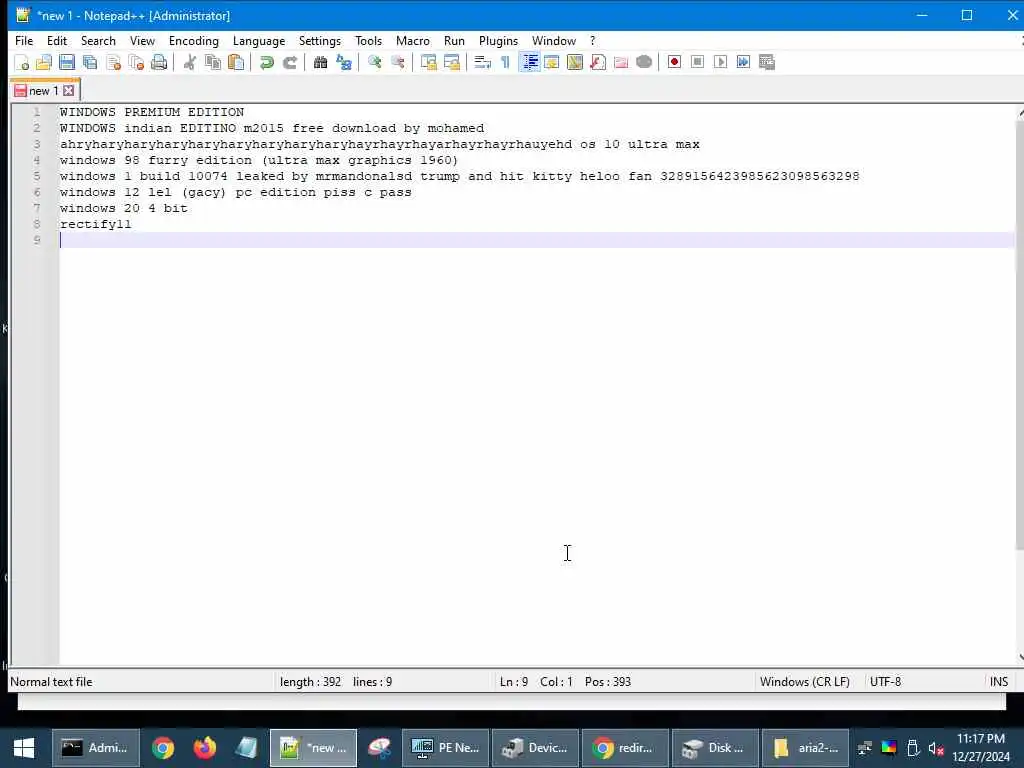The height and width of the screenshot is (768, 1024).
Task: Toggle synchronize vertical scrolling icon
Action: (x=428, y=62)
